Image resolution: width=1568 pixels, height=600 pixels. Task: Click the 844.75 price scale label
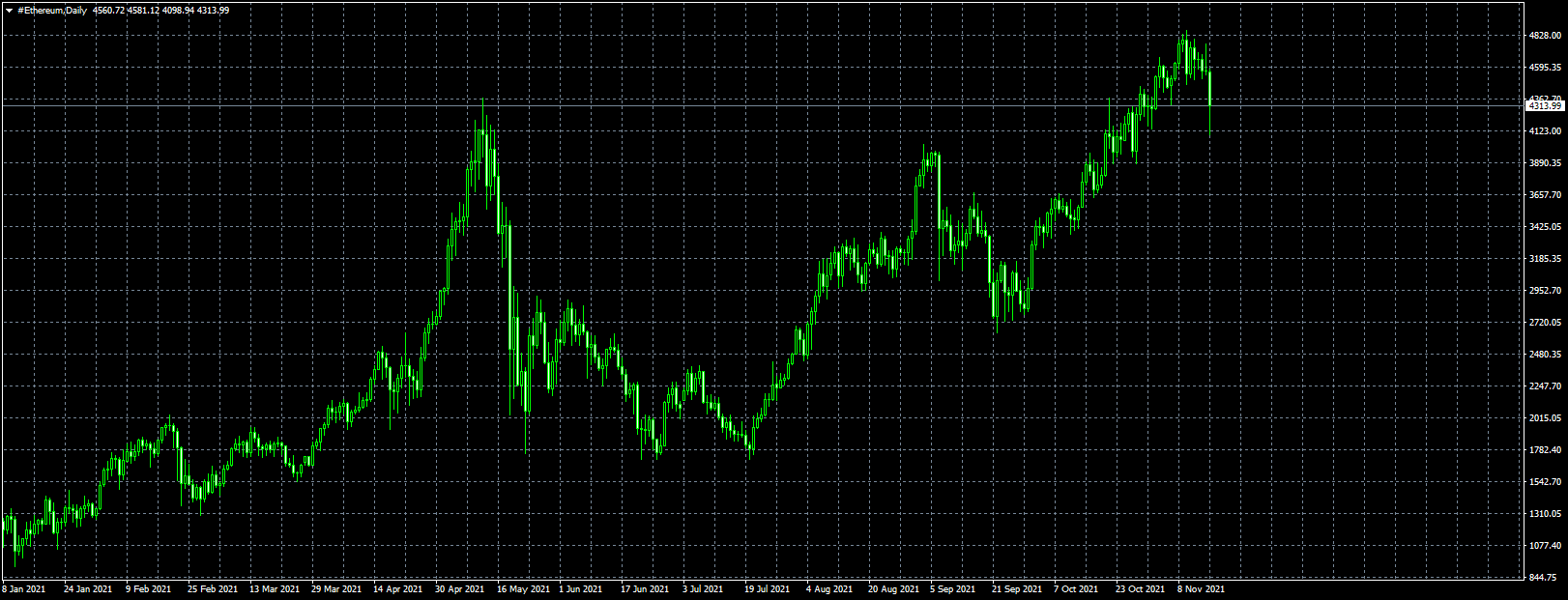point(1546,578)
